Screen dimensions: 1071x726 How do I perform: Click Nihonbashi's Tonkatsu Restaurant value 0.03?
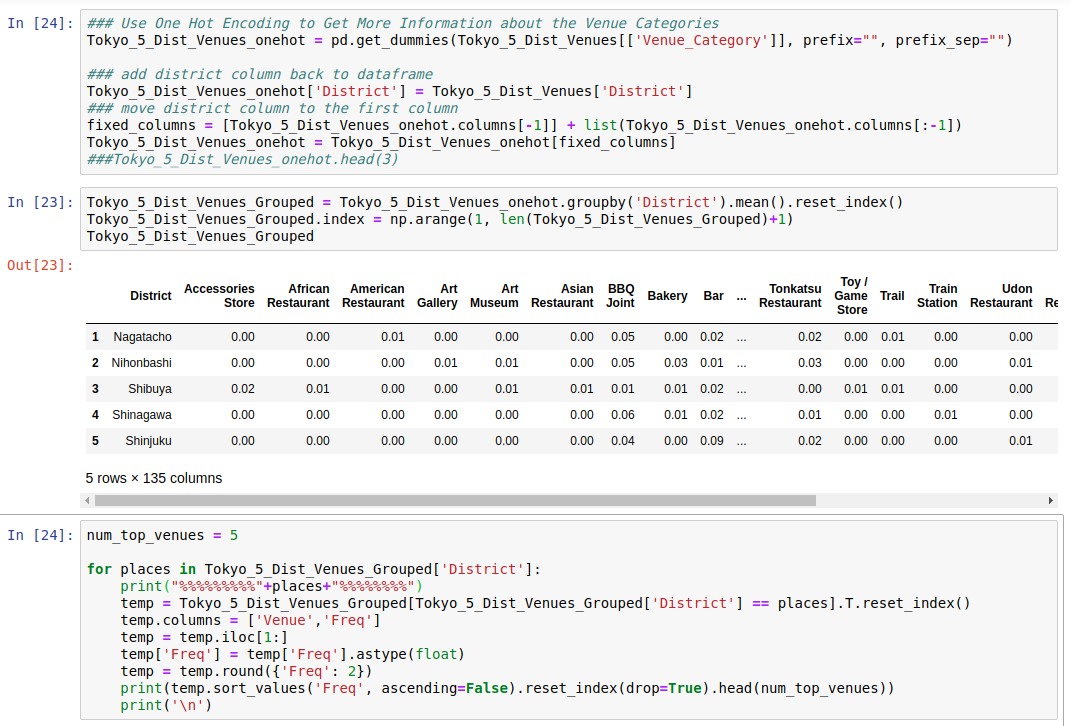[x=809, y=363]
